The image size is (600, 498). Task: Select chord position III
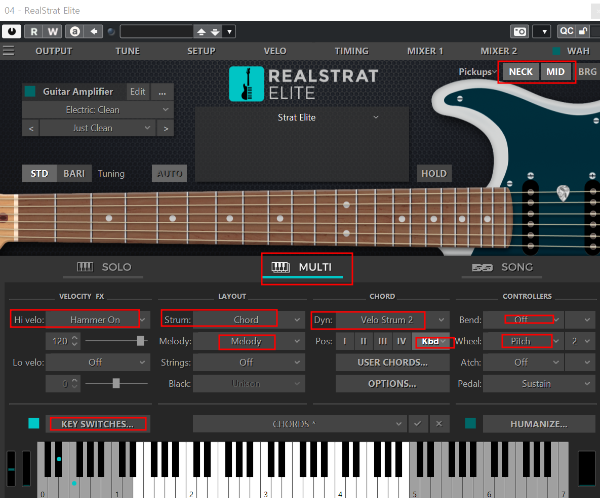click(382, 341)
